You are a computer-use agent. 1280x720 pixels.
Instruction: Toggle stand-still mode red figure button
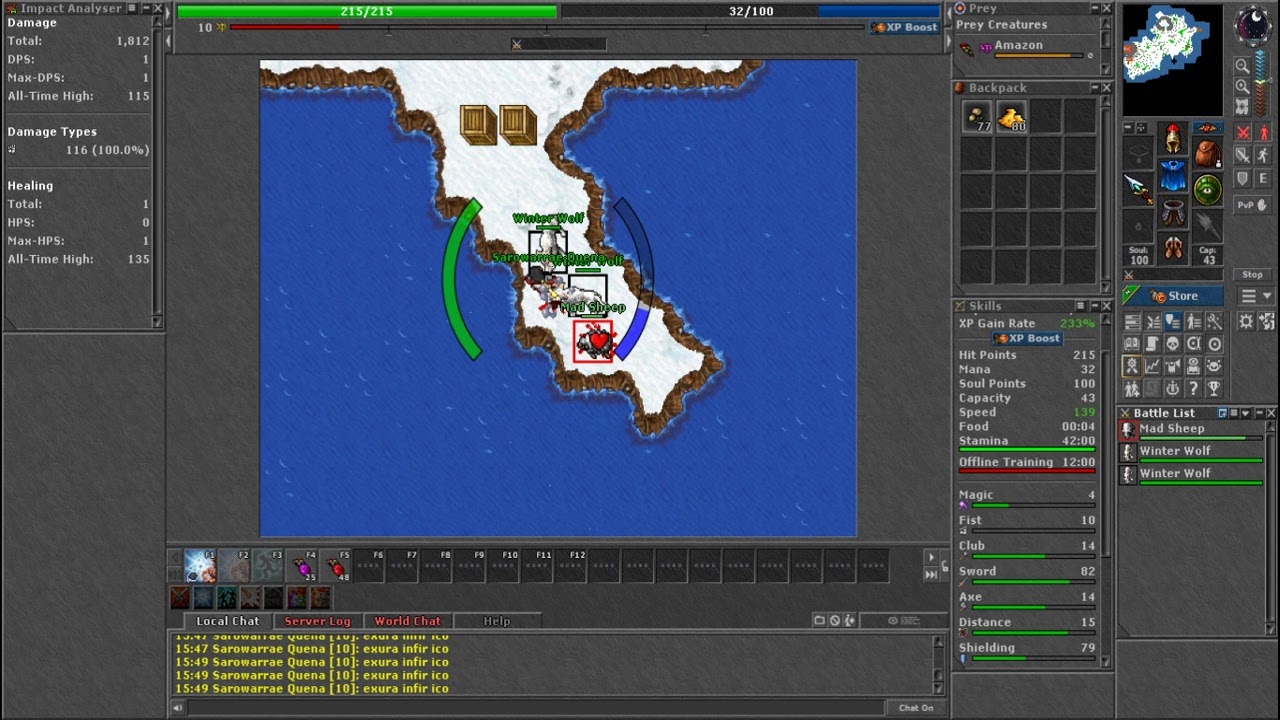pyautogui.click(x=1263, y=133)
